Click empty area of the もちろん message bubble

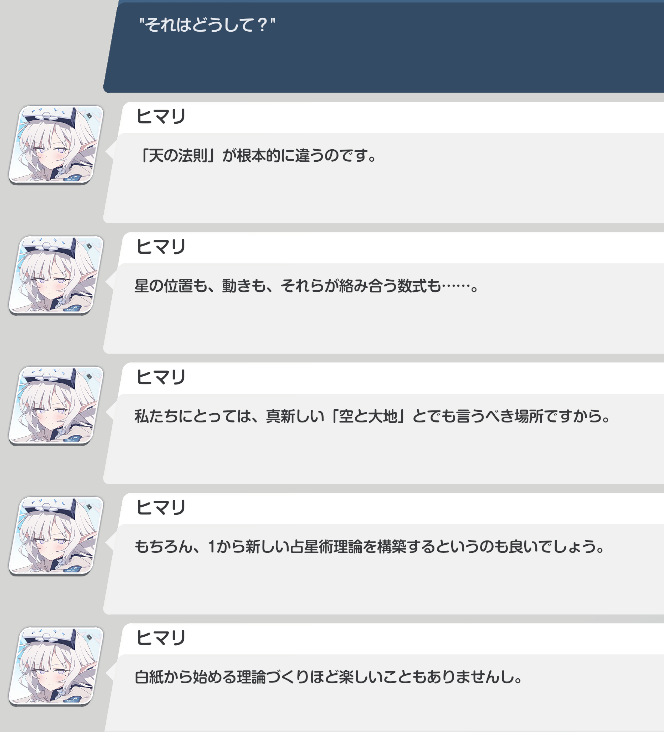[x=383, y=588]
